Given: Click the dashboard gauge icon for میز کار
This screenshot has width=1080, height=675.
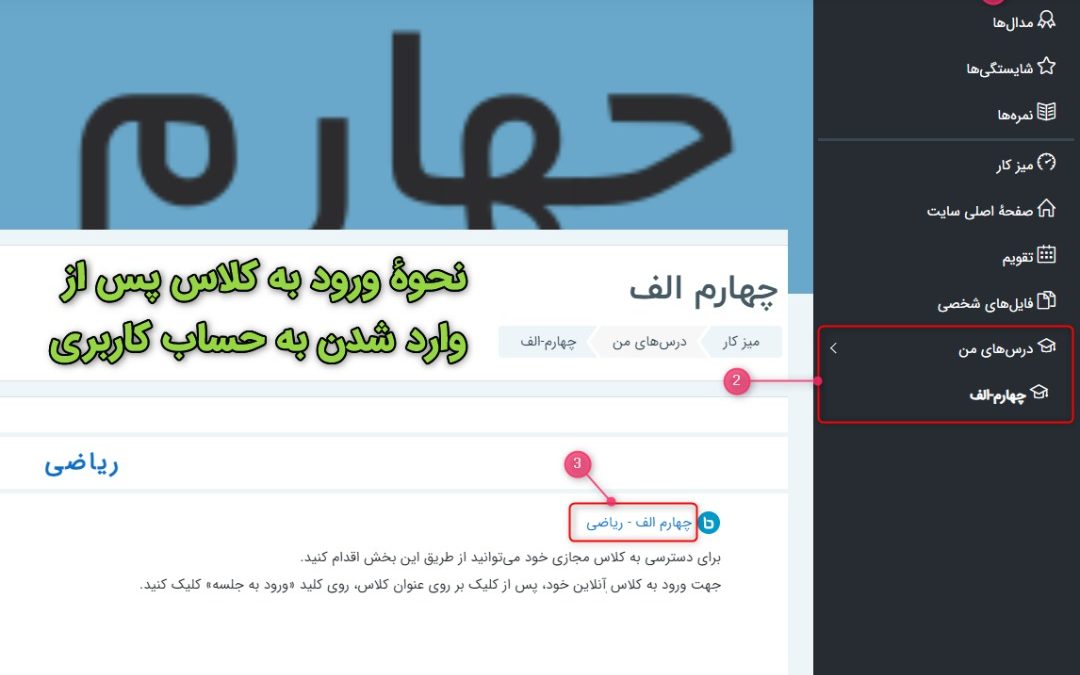Looking at the screenshot, I should [x=1046, y=163].
